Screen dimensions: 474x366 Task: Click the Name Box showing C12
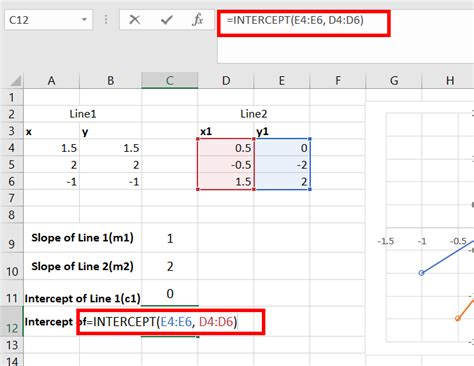coord(49,20)
